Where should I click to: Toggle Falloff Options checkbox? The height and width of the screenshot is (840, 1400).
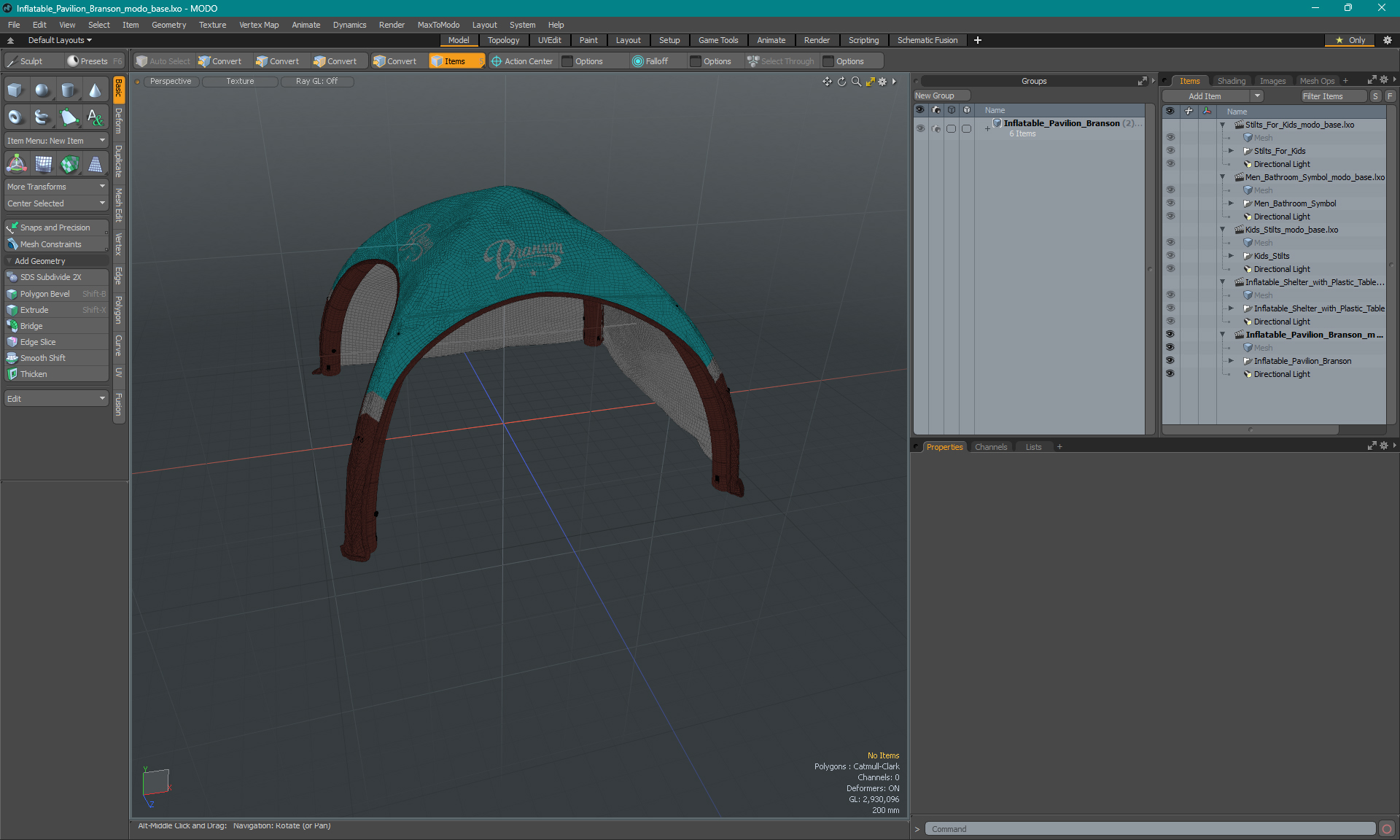click(x=696, y=61)
